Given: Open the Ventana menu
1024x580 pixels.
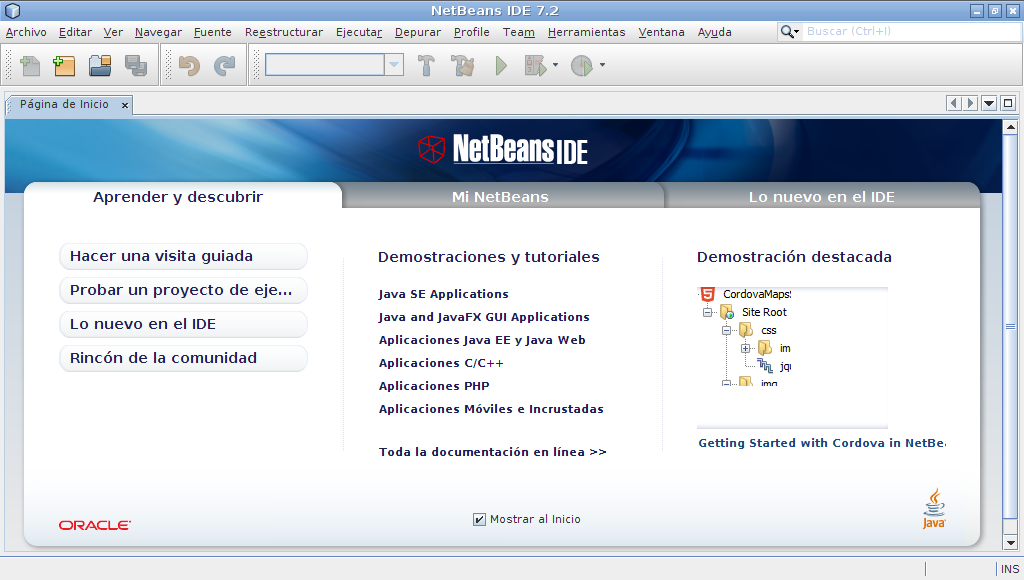Looking at the screenshot, I should tap(662, 32).
